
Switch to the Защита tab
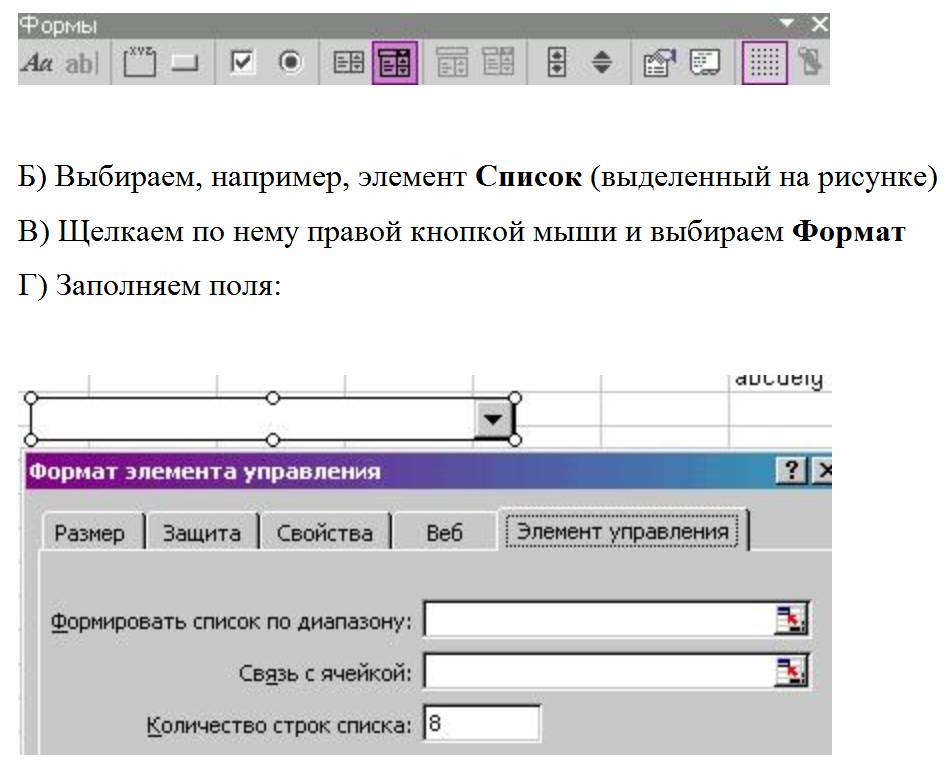coord(202,533)
